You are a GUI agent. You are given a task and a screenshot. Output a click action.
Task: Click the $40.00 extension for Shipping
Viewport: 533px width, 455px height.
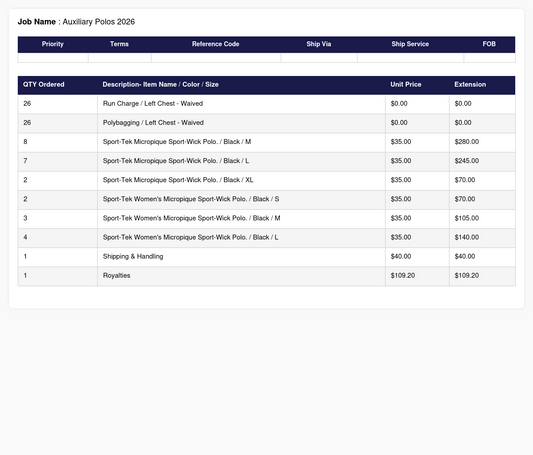coord(465,257)
